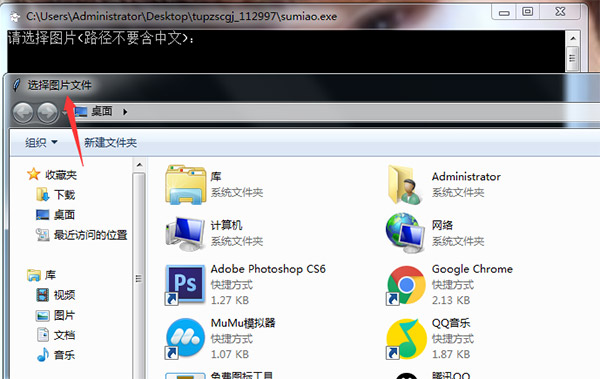Click the feather icon in dialog title
Viewport: 600px width, 379px height.
coord(16,85)
